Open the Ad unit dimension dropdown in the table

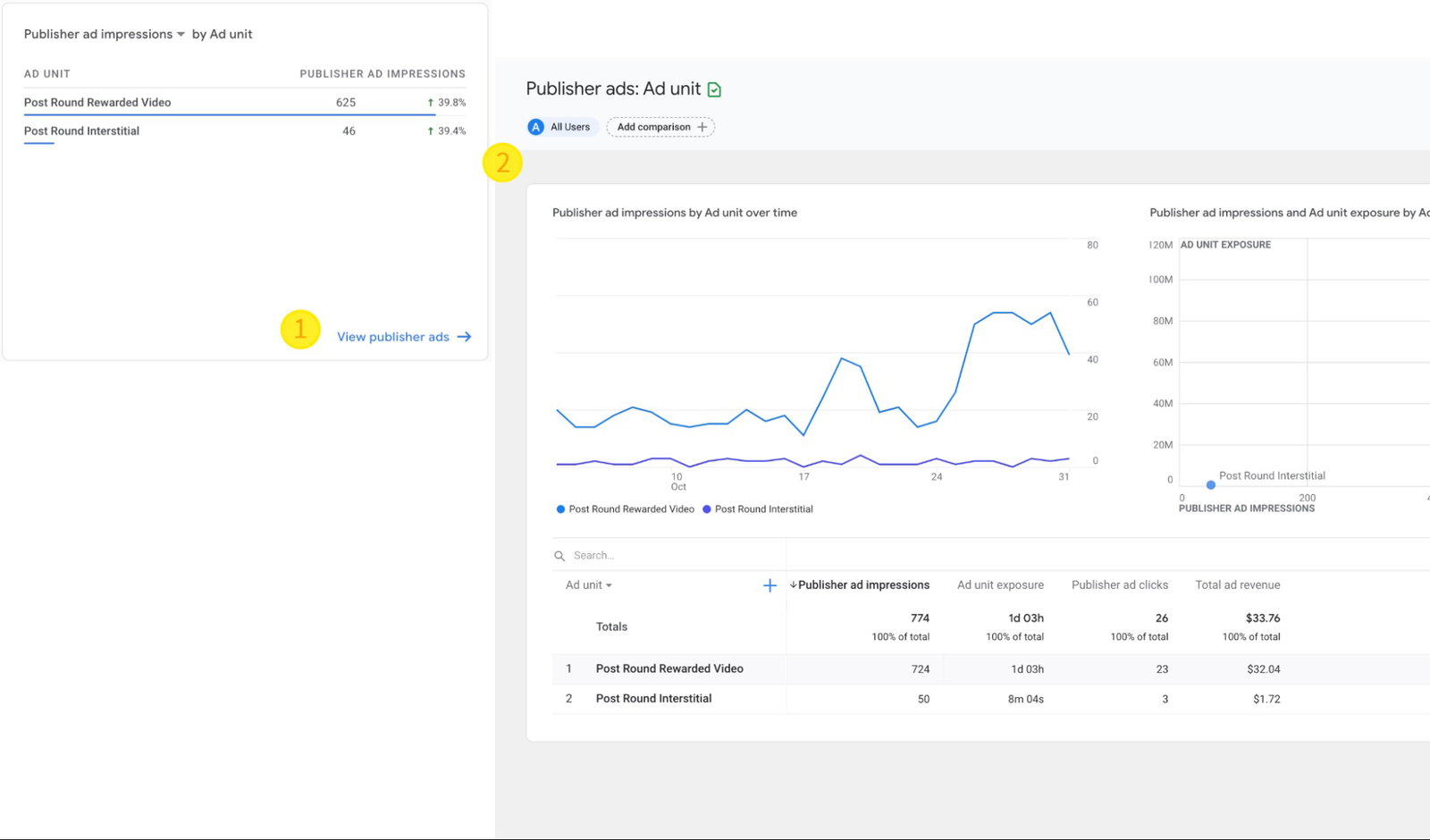(x=588, y=585)
